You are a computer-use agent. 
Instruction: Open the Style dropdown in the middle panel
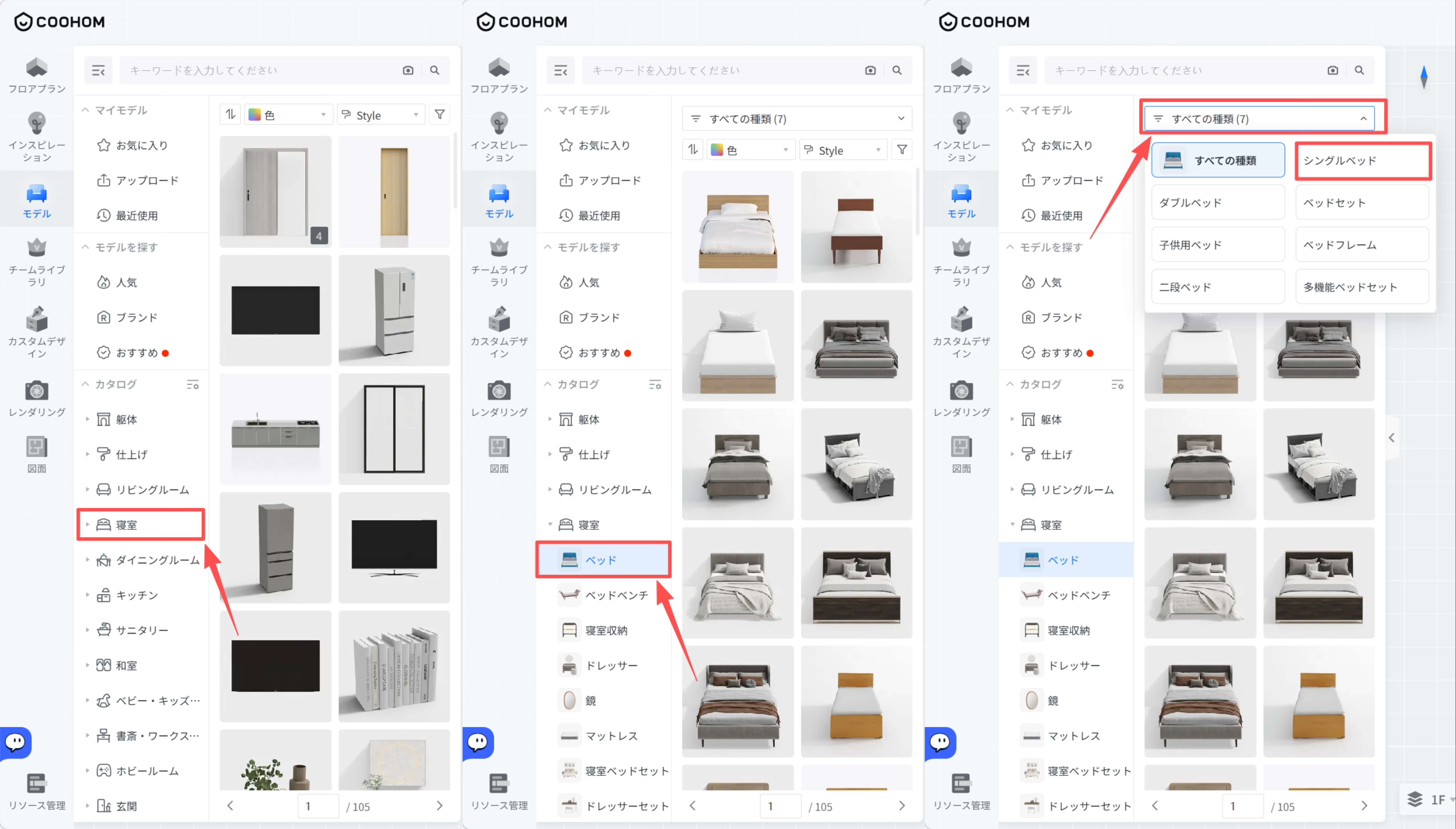843,150
